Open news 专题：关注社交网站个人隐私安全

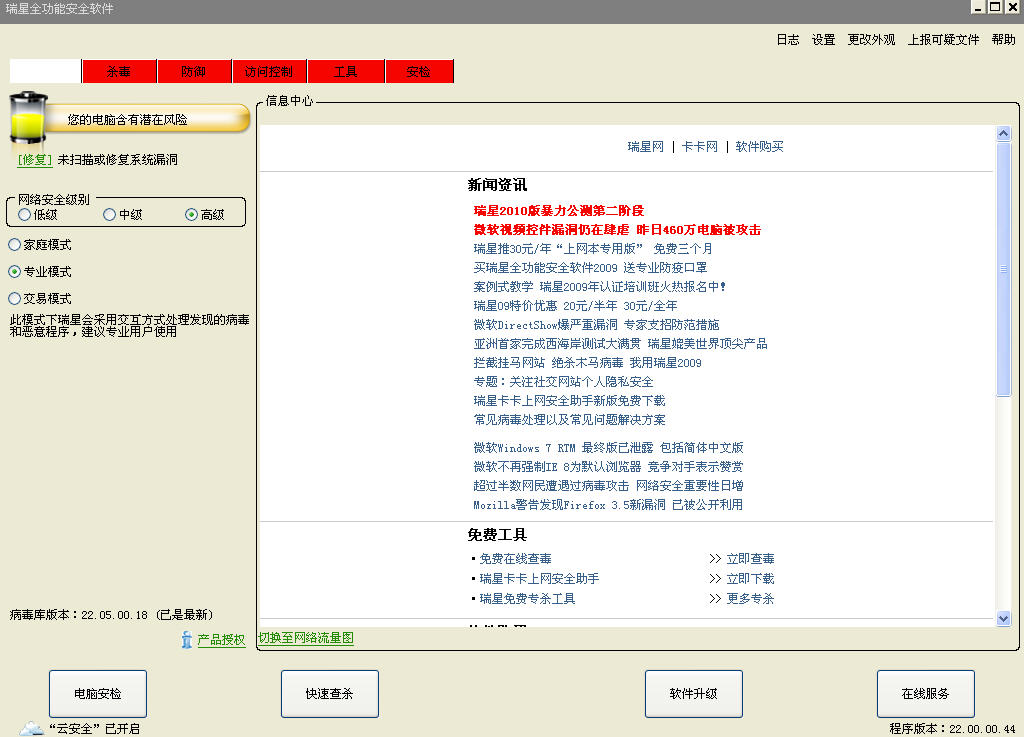pos(563,381)
